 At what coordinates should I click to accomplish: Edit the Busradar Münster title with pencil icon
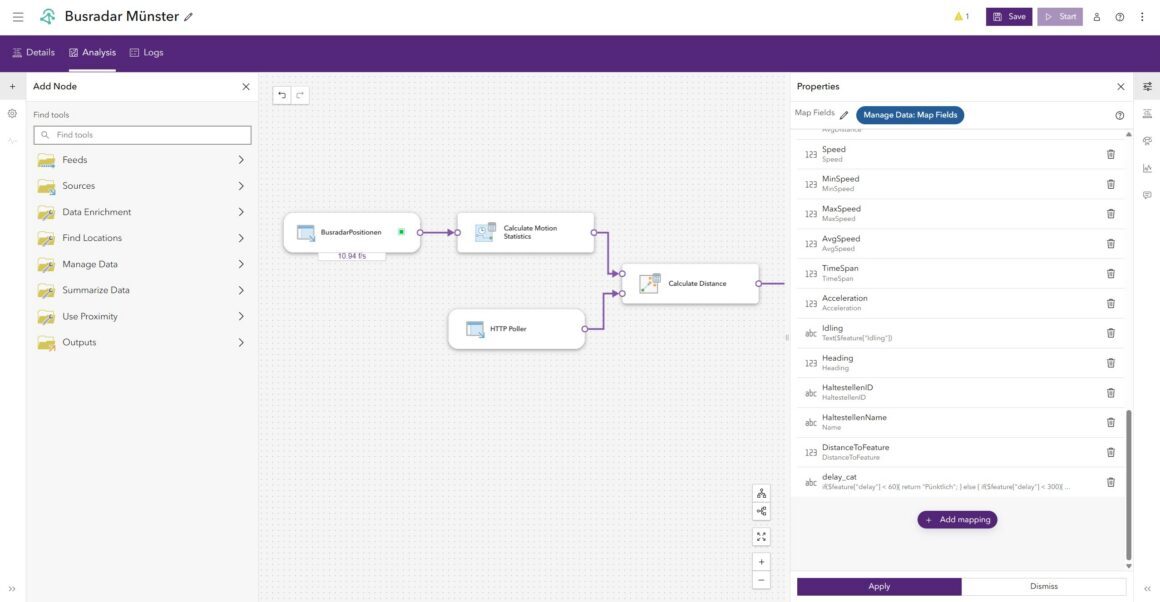tap(189, 17)
